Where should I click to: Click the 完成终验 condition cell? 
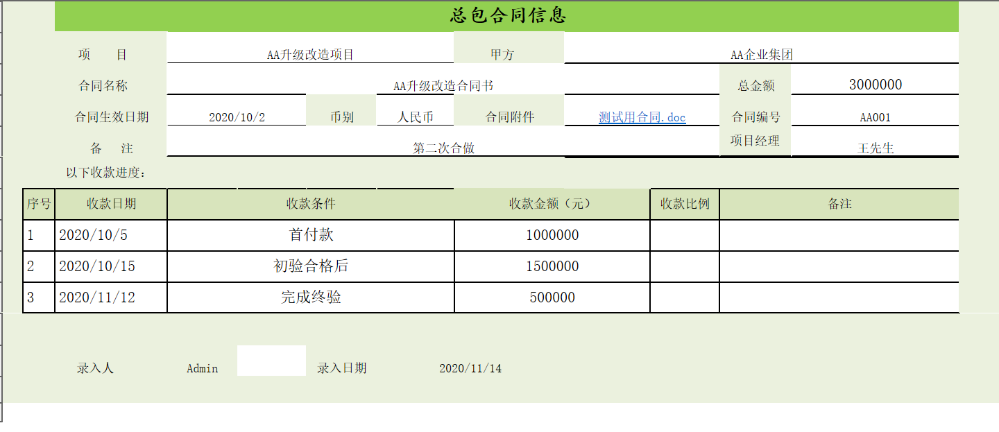pyautogui.click(x=311, y=298)
